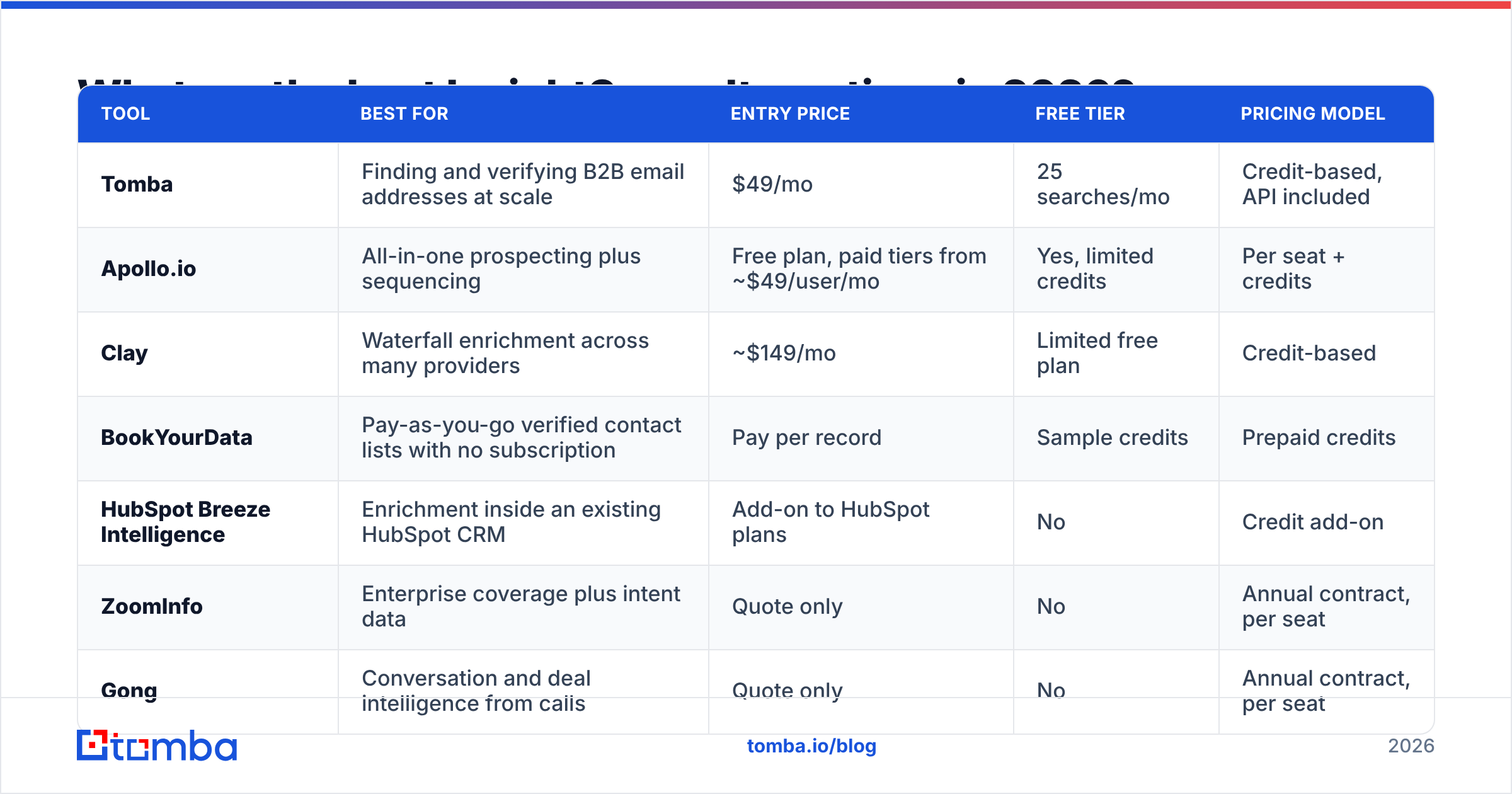The image size is (1512, 794).
Task: Select the FREE TIER column header
Action: pyautogui.click(x=1080, y=113)
